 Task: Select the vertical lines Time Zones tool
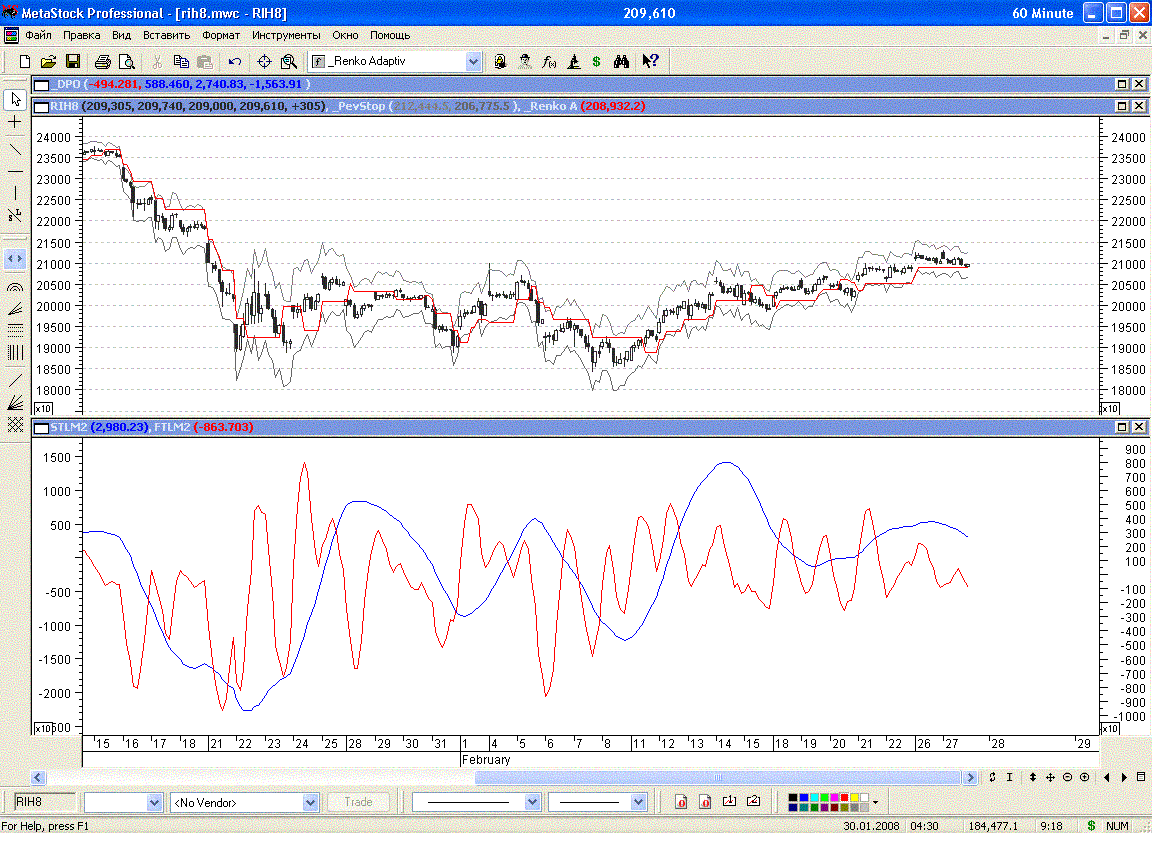tap(15, 353)
